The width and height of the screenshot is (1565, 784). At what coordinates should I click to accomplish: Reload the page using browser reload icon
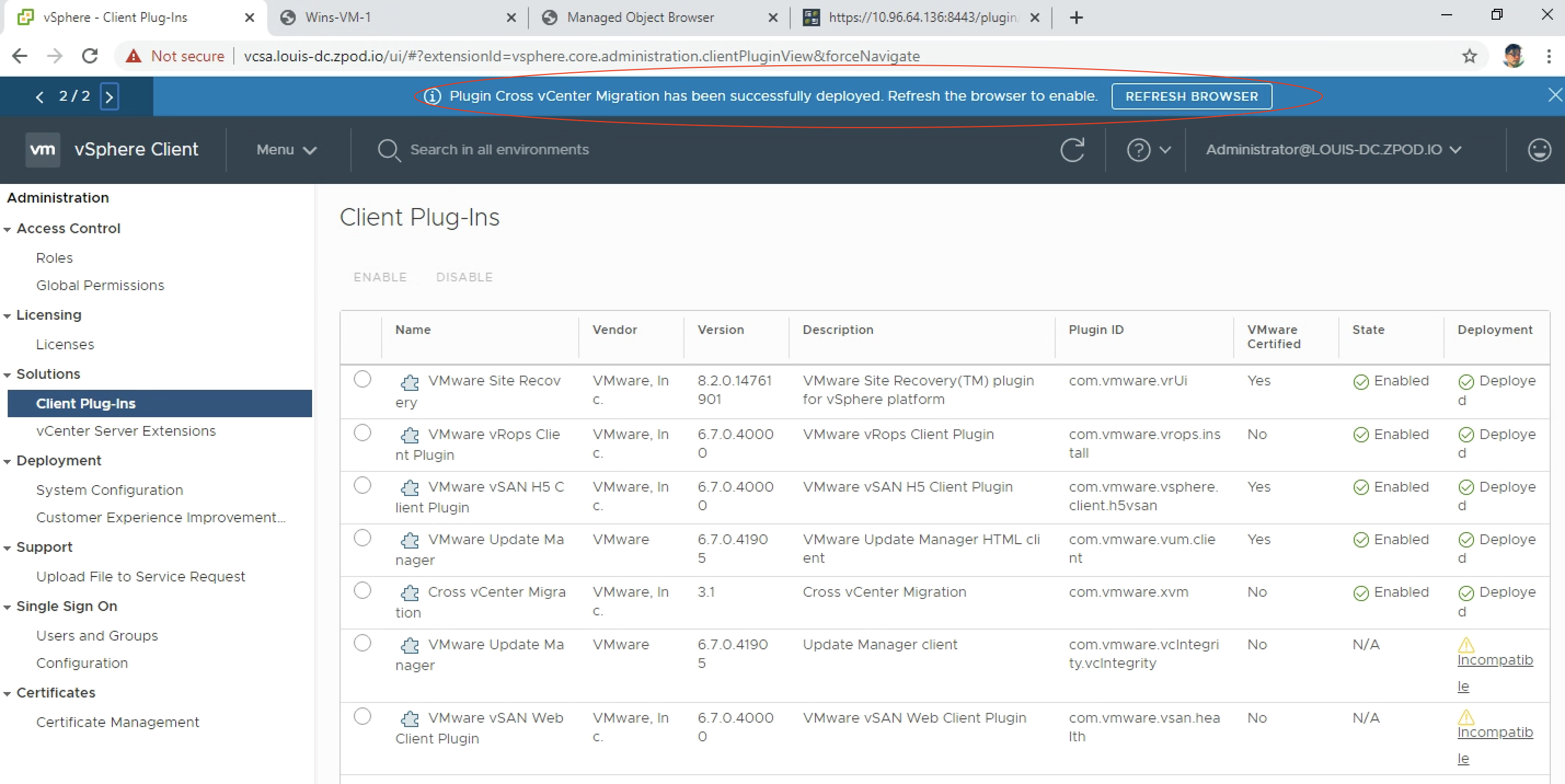click(x=90, y=56)
